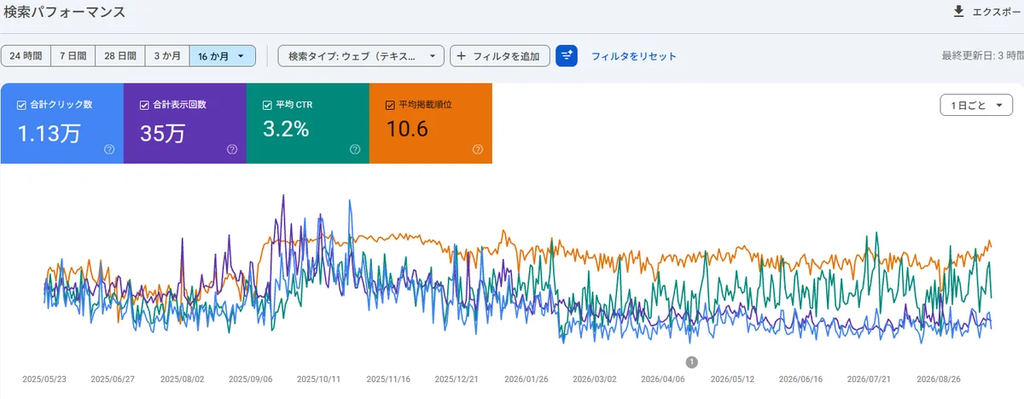This screenshot has height=399, width=1024.
Task: Click the 検索パフォーマンス heading
Action: [64, 12]
